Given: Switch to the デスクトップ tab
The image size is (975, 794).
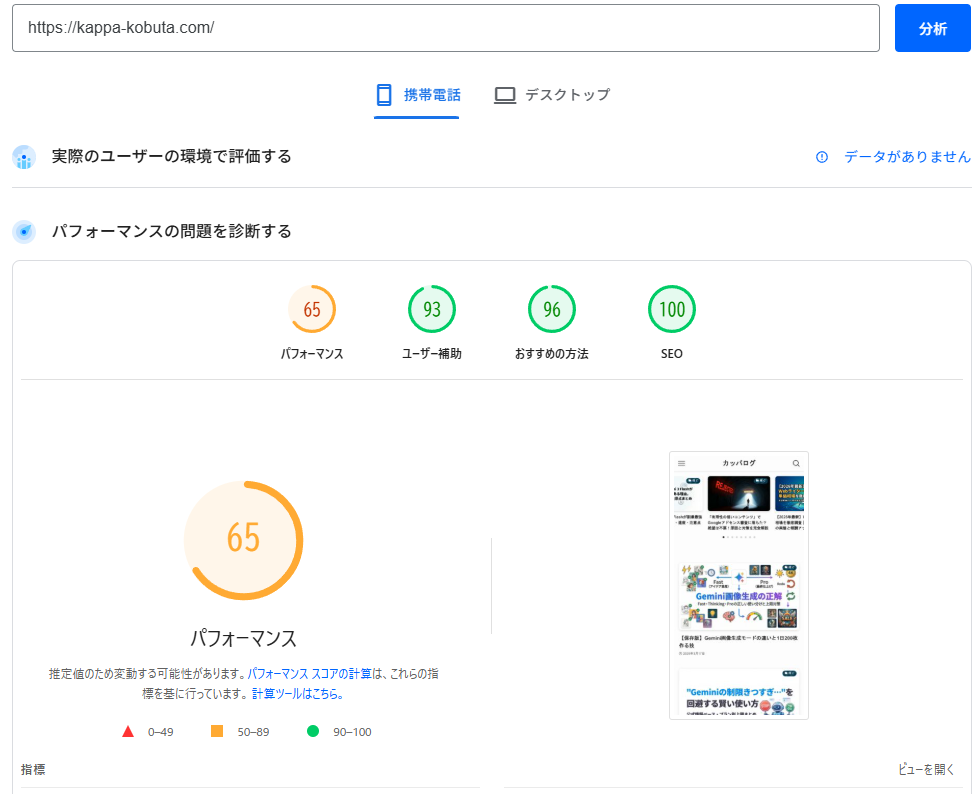Looking at the screenshot, I should [552, 95].
